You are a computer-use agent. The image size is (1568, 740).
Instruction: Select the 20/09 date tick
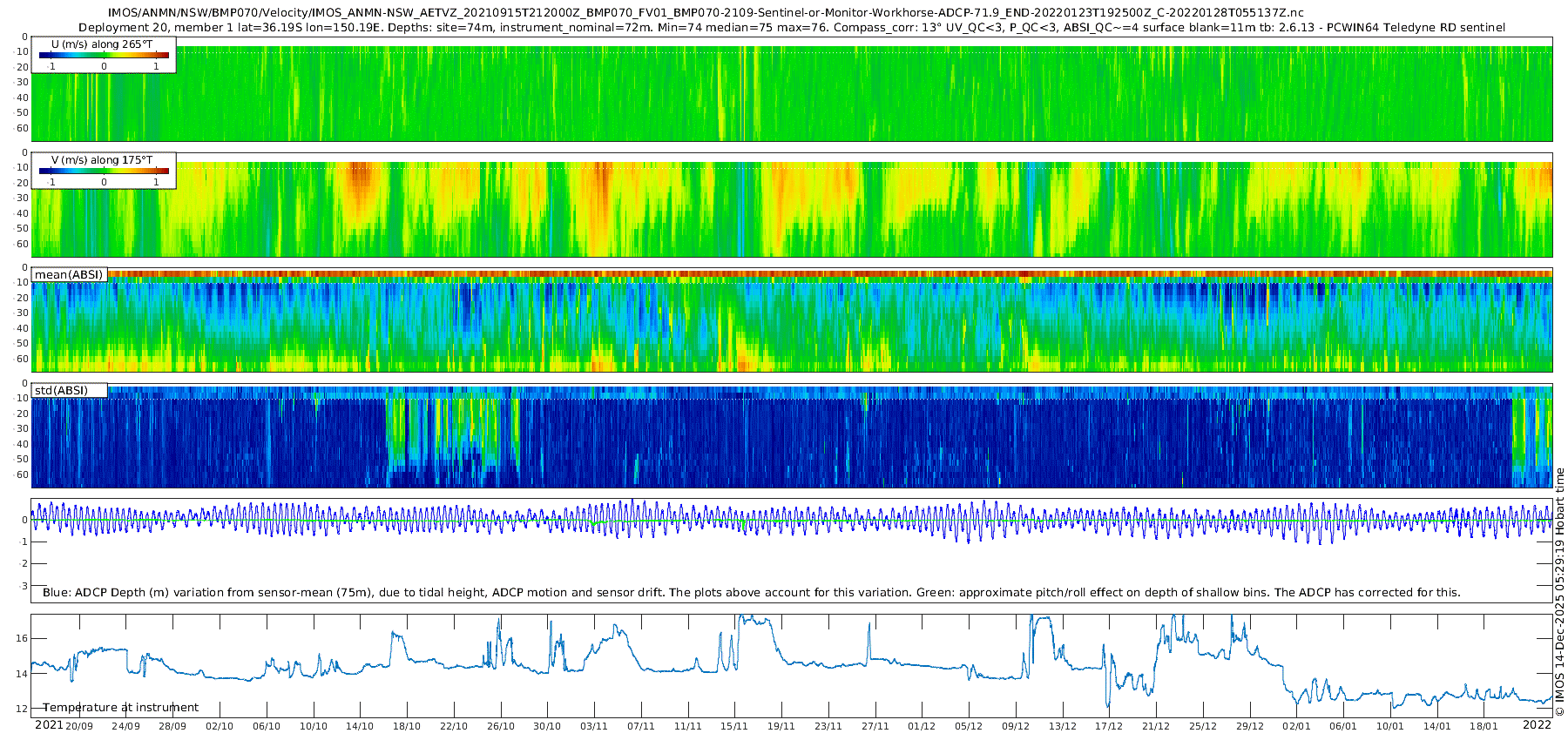[x=79, y=726]
